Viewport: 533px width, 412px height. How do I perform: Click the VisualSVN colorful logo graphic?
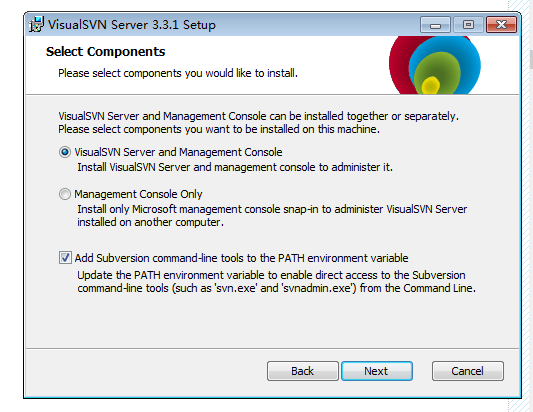435,65
